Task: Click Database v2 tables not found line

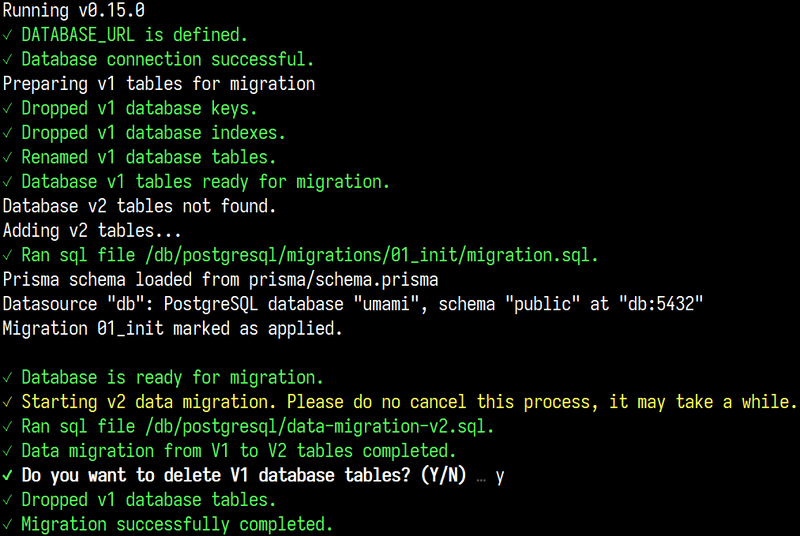Action: pyautogui.click(x=139, y=207)
